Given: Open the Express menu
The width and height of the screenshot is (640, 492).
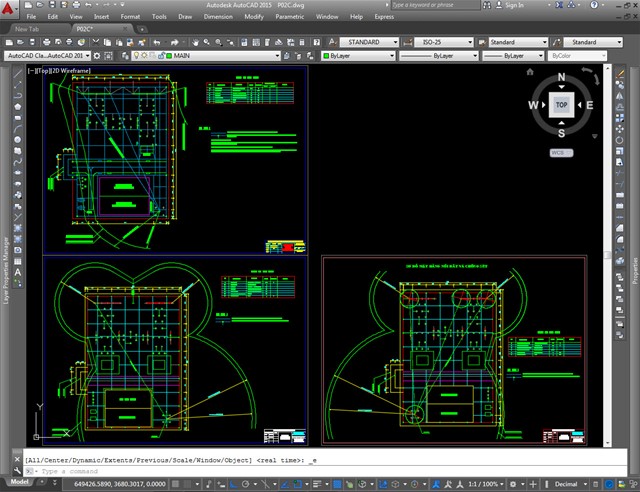Looking at the screenshot, I should pyautogui.click(x=384, y=17).
